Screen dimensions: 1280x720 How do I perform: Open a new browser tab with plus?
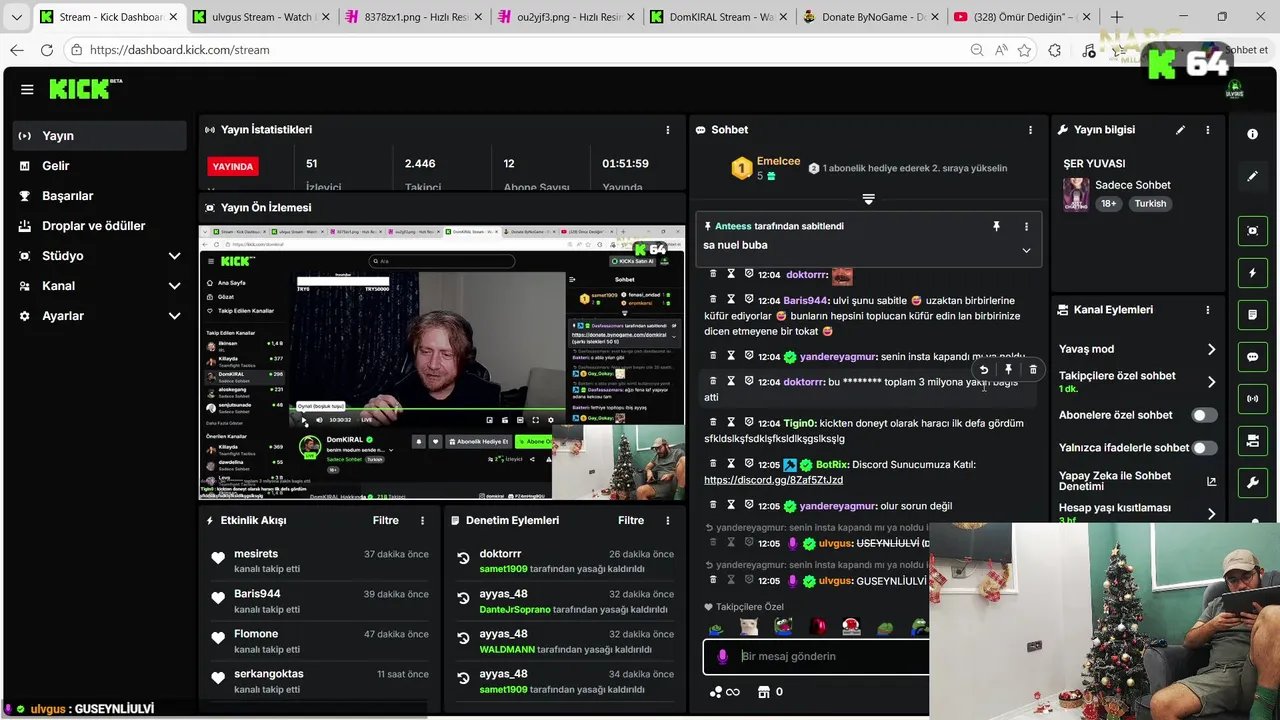coord(1117,17)
